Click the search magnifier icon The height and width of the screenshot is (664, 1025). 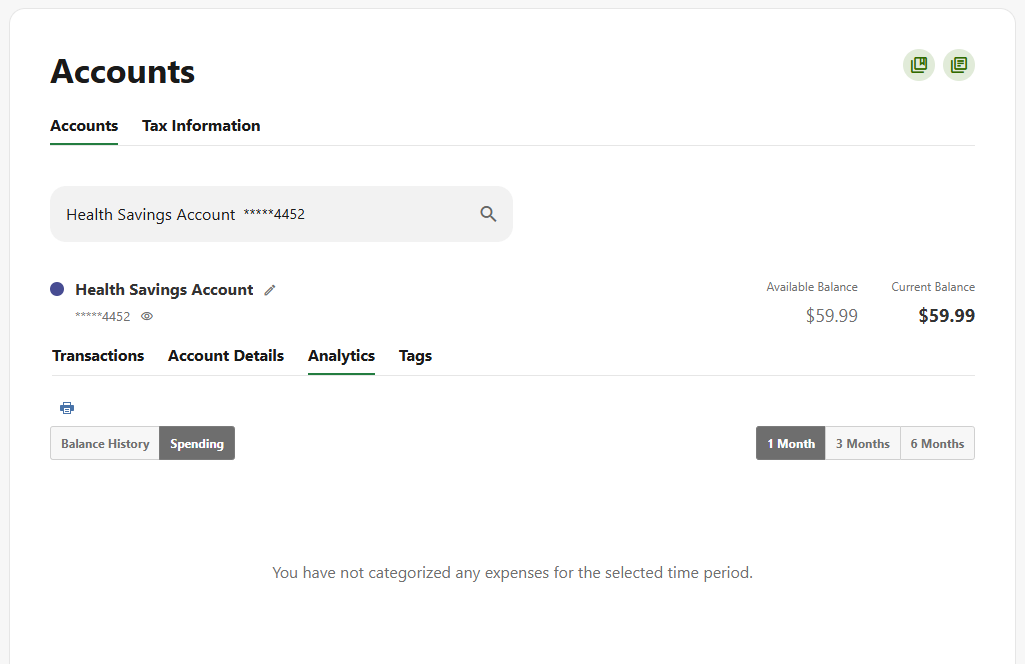coord(488,214)
